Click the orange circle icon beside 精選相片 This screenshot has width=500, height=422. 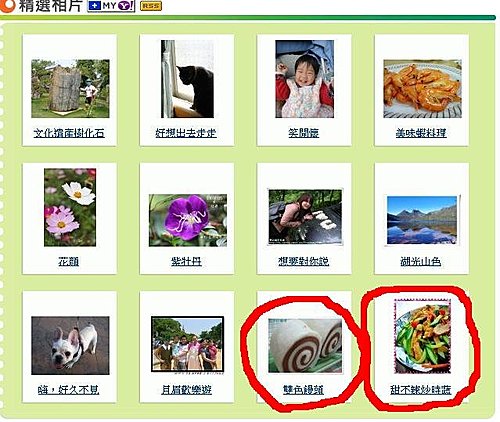(x=7, y=6)
